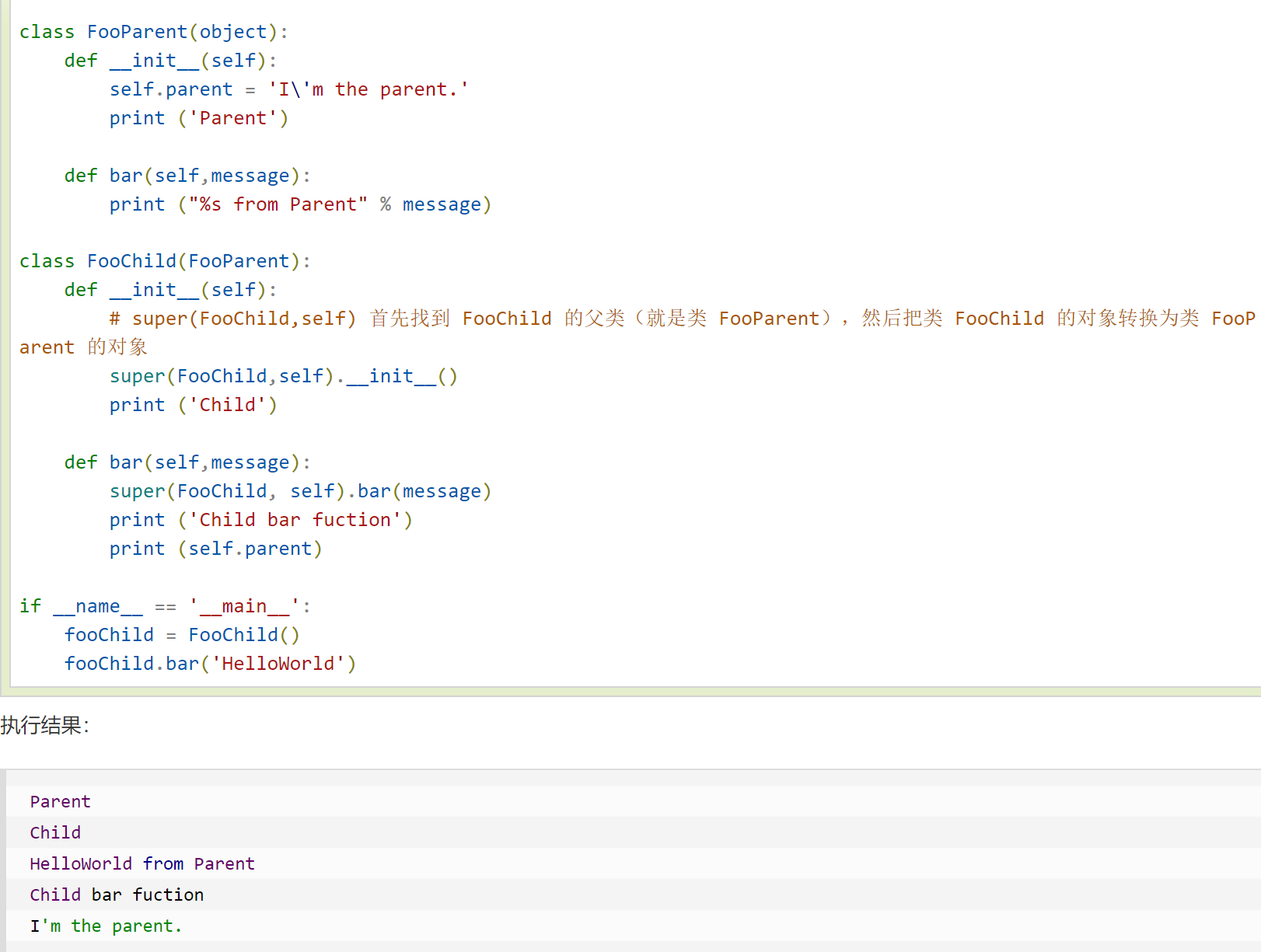This screenshot has height=952, width=1261.
Task: Click the print (self.parent) statement
Action: pos(215,549)
